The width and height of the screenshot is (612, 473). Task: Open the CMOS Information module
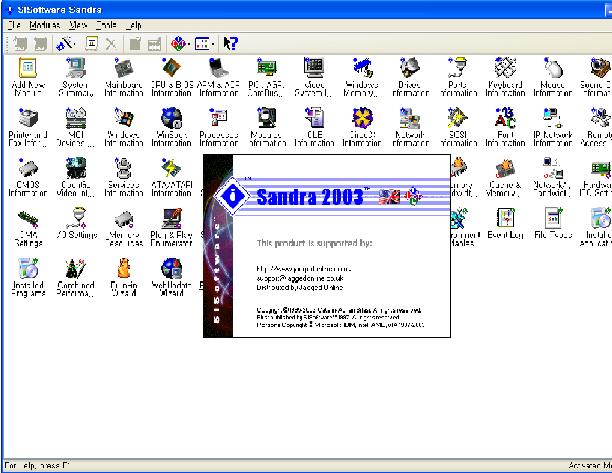[28, 177]
